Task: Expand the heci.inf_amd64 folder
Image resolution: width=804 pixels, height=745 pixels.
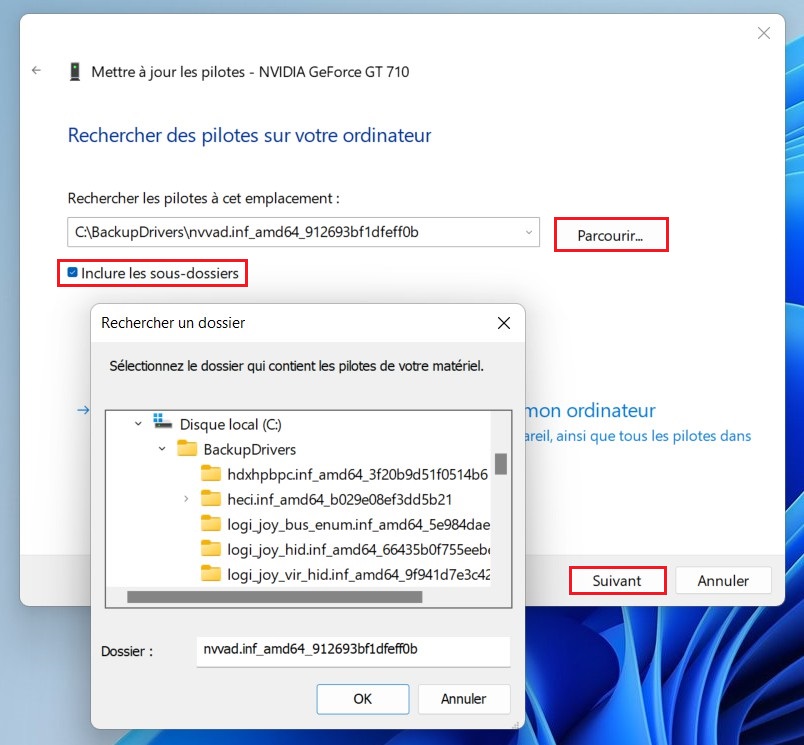Action: (x=186, y=499)
